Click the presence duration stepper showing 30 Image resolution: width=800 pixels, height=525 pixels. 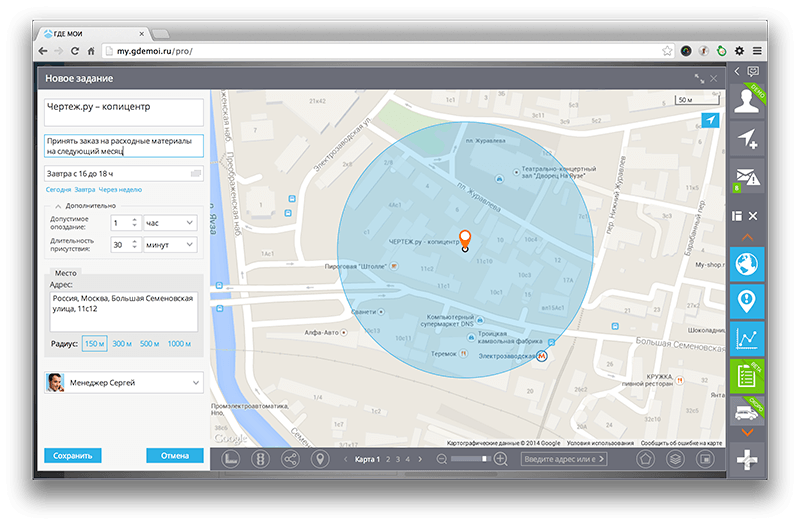click(x=126, y=245)
